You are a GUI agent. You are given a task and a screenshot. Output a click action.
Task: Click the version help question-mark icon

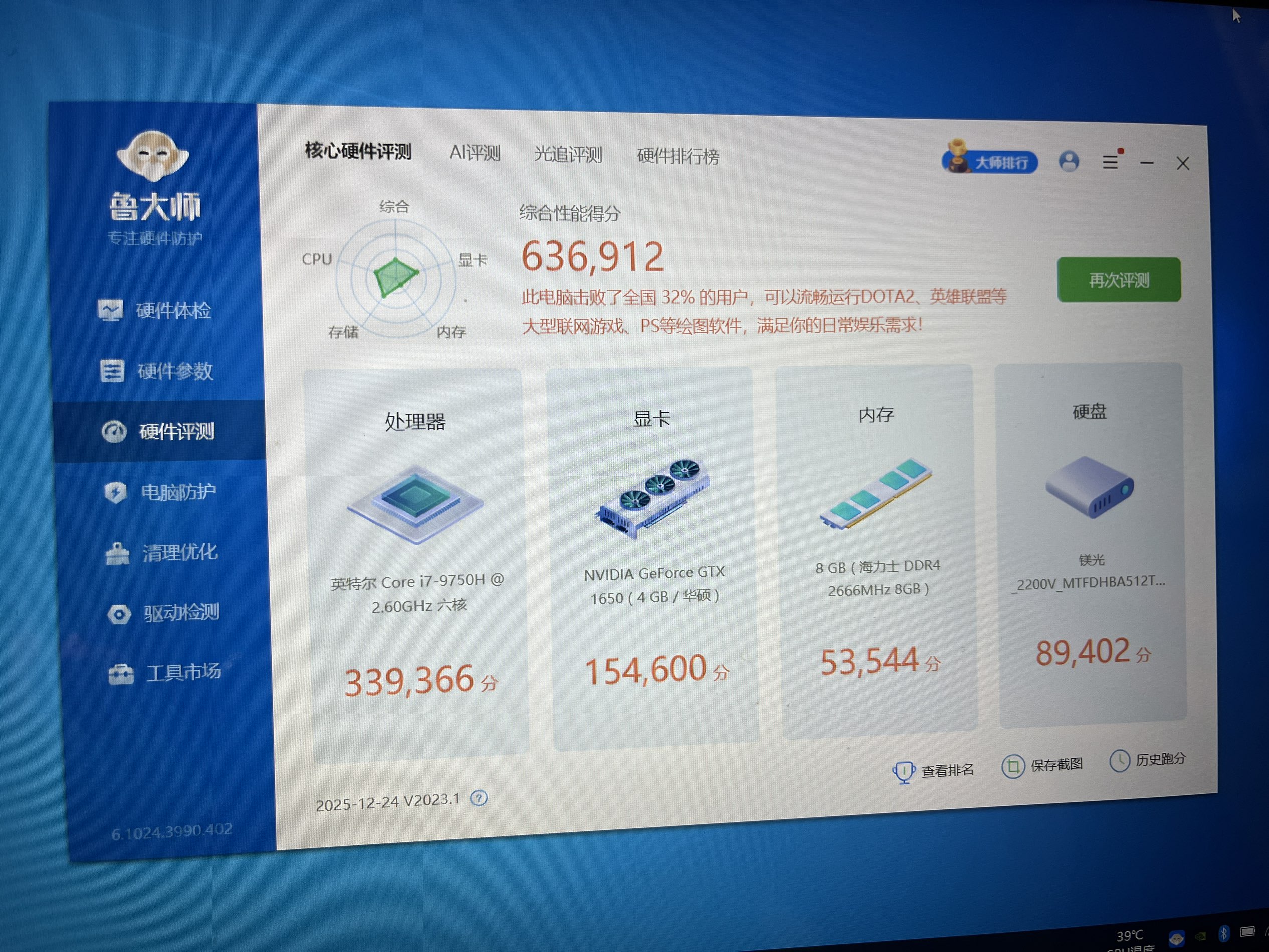[x=479, y=798]
